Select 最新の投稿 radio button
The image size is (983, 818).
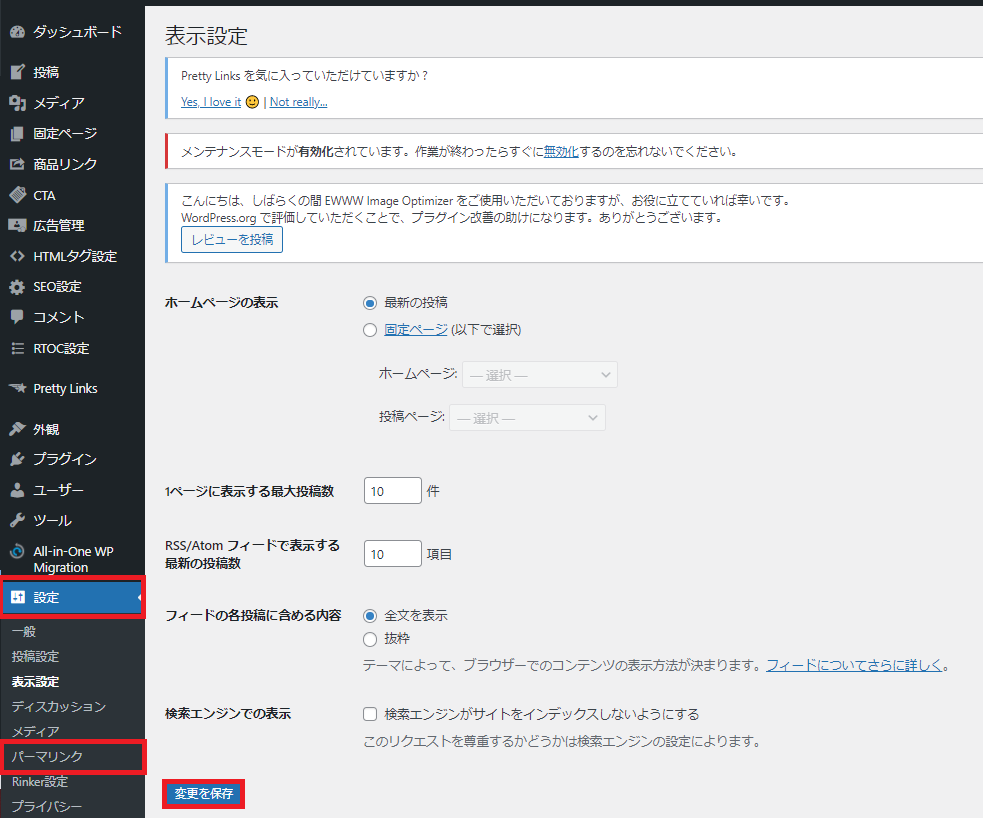click(x=370, y=303)
